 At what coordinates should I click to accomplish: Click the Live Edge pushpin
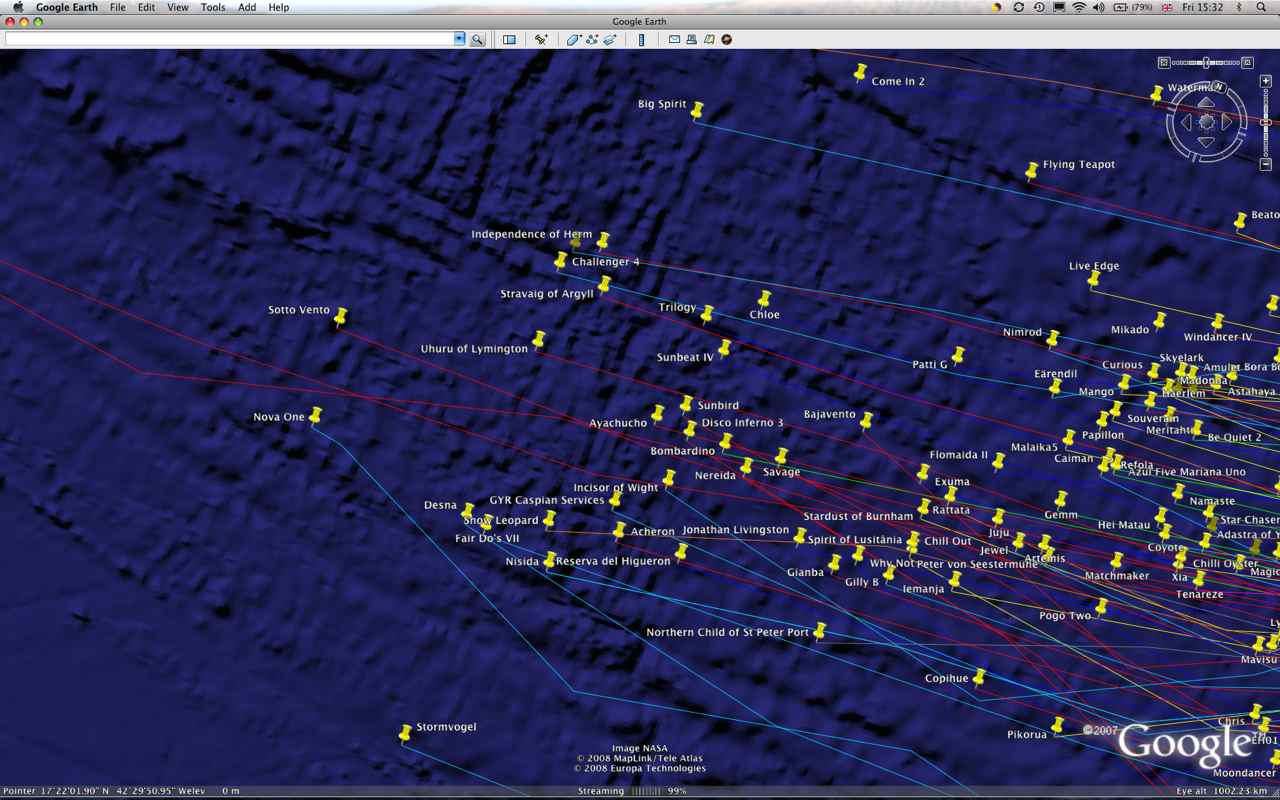1094,280
